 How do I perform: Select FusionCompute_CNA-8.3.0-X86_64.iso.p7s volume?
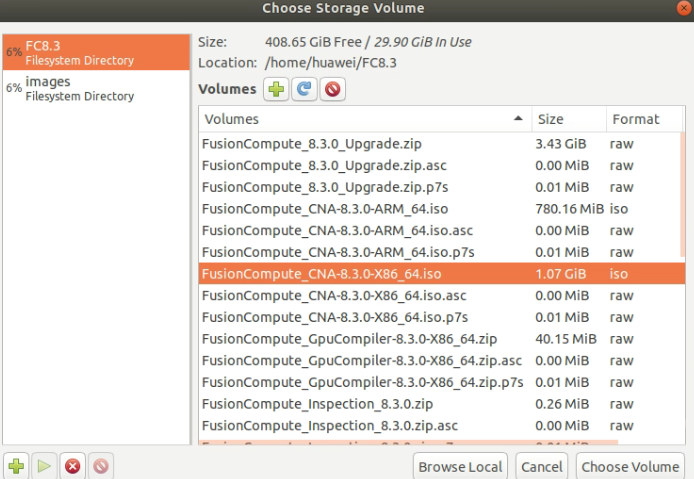click(x=440, y=317)
